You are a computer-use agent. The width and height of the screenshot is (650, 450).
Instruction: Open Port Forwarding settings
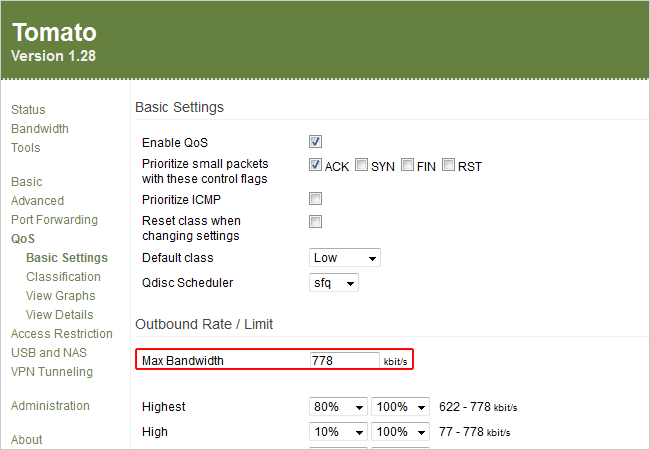(x=54, y=220)
